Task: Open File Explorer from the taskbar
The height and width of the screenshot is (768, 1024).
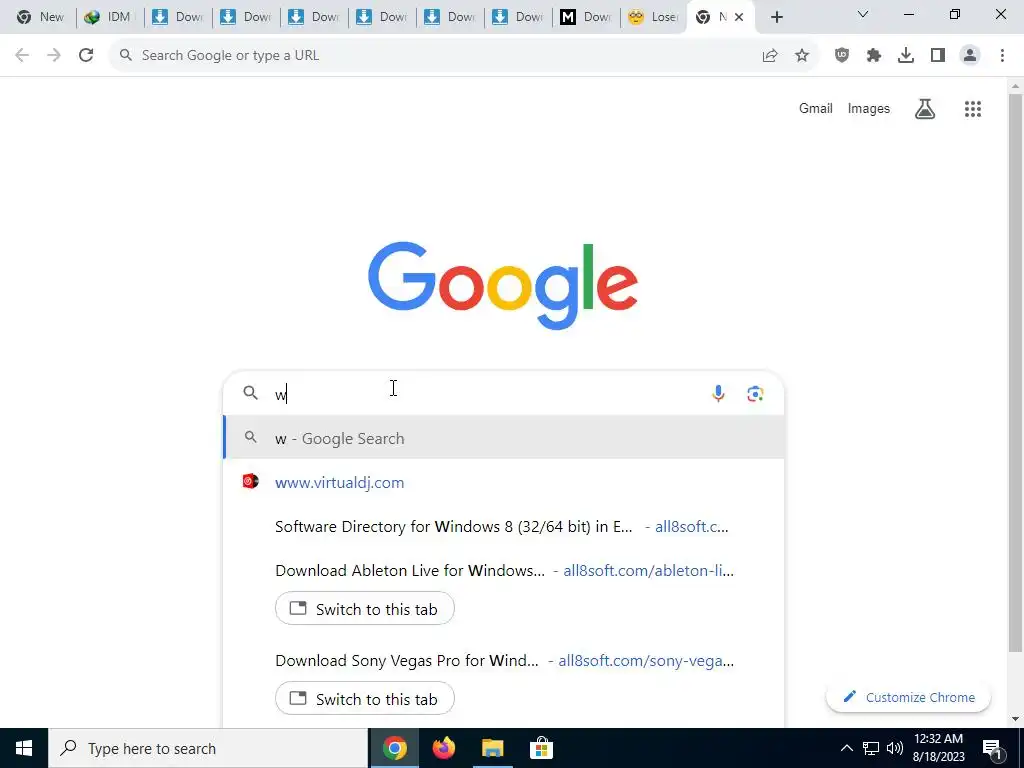Action: point(493,748)
